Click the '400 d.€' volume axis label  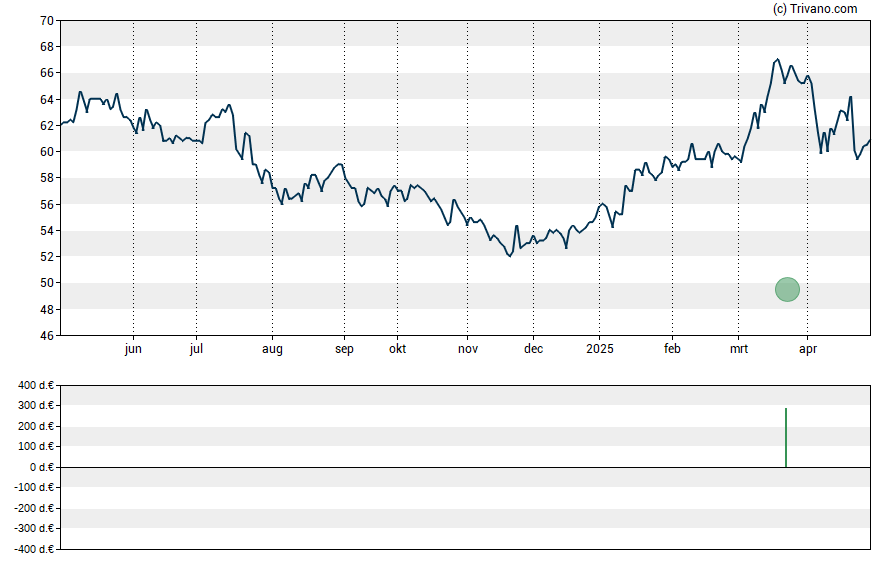pos(36,386)
